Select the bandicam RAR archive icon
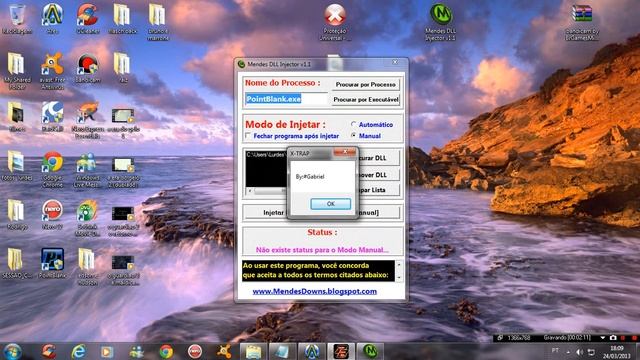640x360 pixels. [582, 22]
